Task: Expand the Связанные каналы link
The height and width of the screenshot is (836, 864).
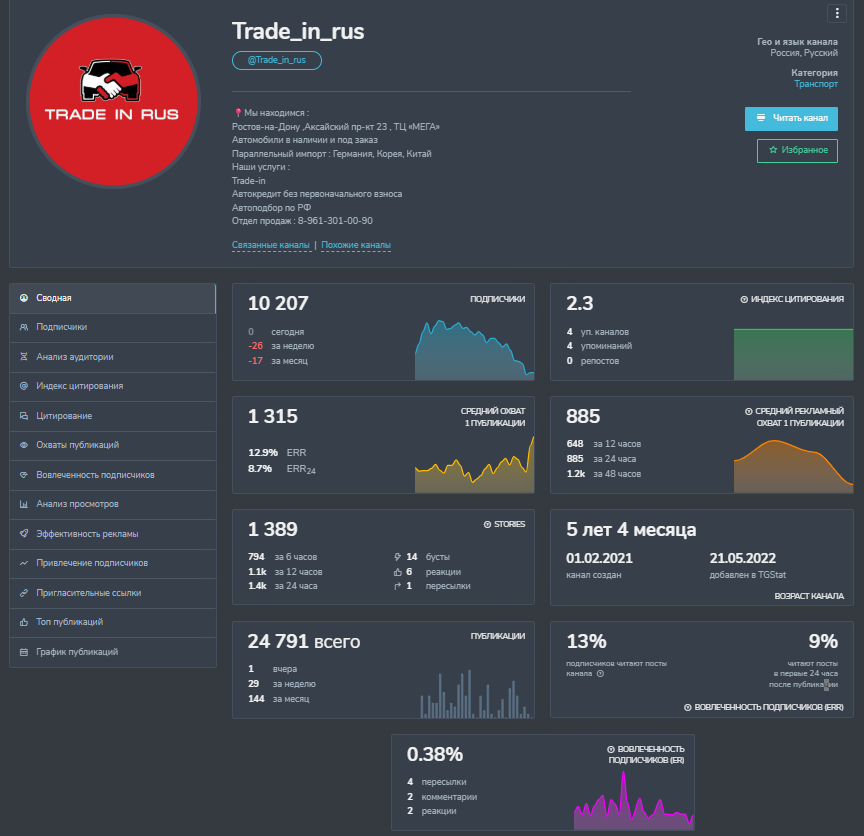Action: pyautogui.click(x=271, y=245)
